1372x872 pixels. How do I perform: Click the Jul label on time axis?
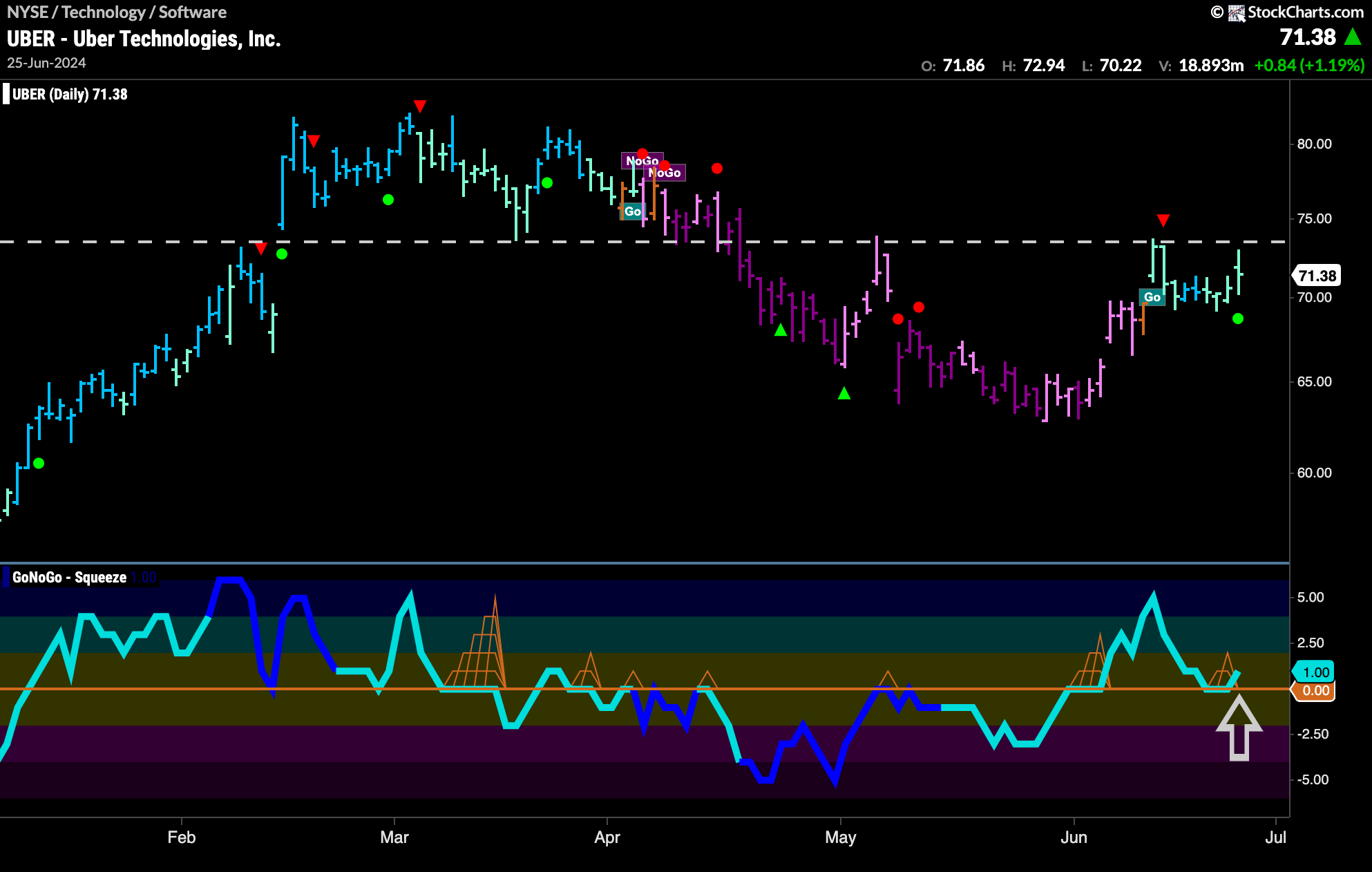coord(1276,837)
